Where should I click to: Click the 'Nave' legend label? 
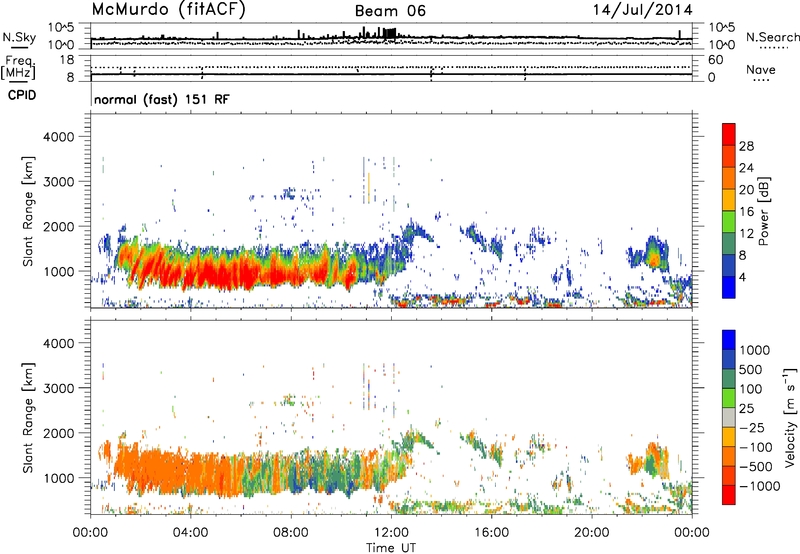761,70
